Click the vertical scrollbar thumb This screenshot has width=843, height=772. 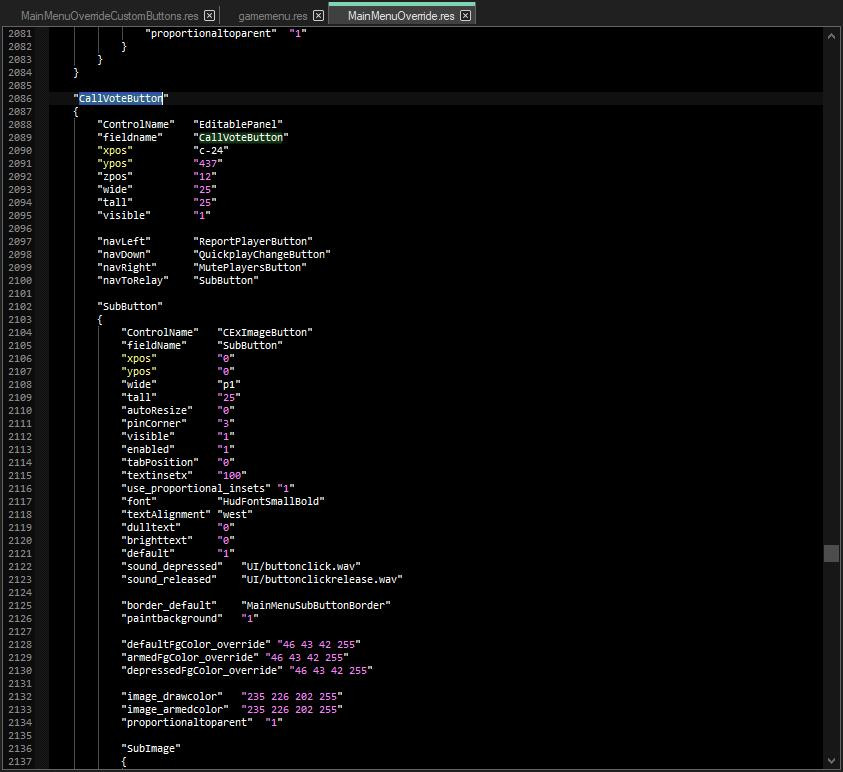click(x=831, y=553)
